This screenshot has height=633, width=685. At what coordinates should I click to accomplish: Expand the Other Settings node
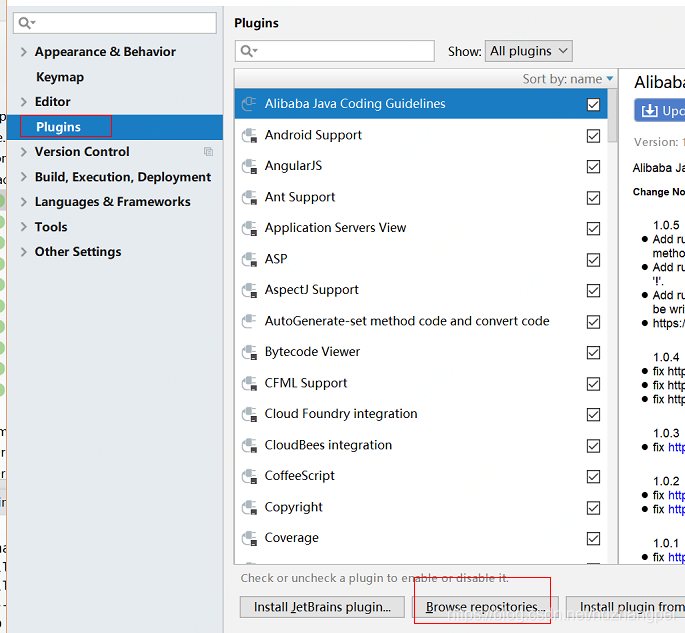[x=24, y=252]
